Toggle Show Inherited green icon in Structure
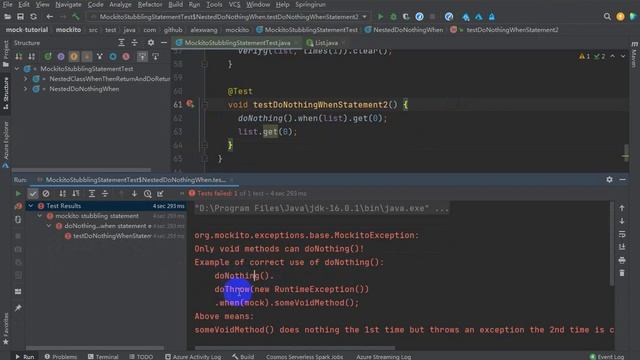Image resolution: width=640 pixels, height=360 pixels. (x=48, y=56)
